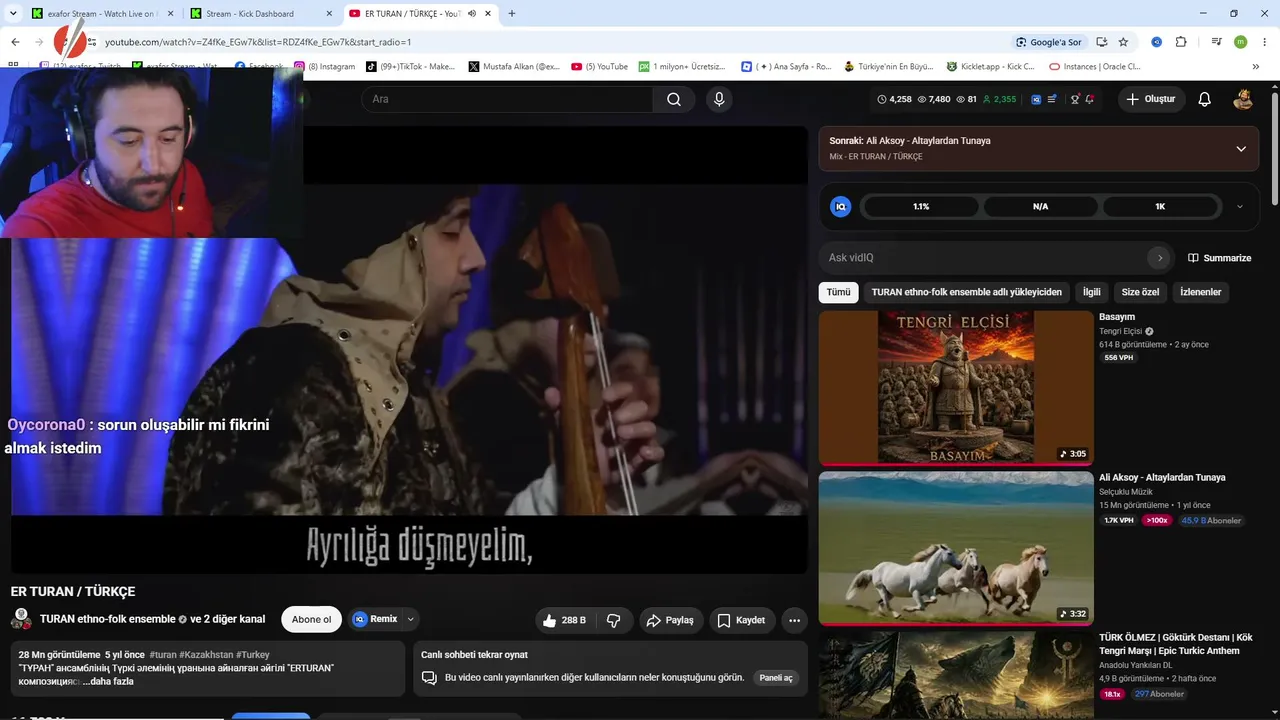Open the YouTube account avatar menu

coord(1243,99)
